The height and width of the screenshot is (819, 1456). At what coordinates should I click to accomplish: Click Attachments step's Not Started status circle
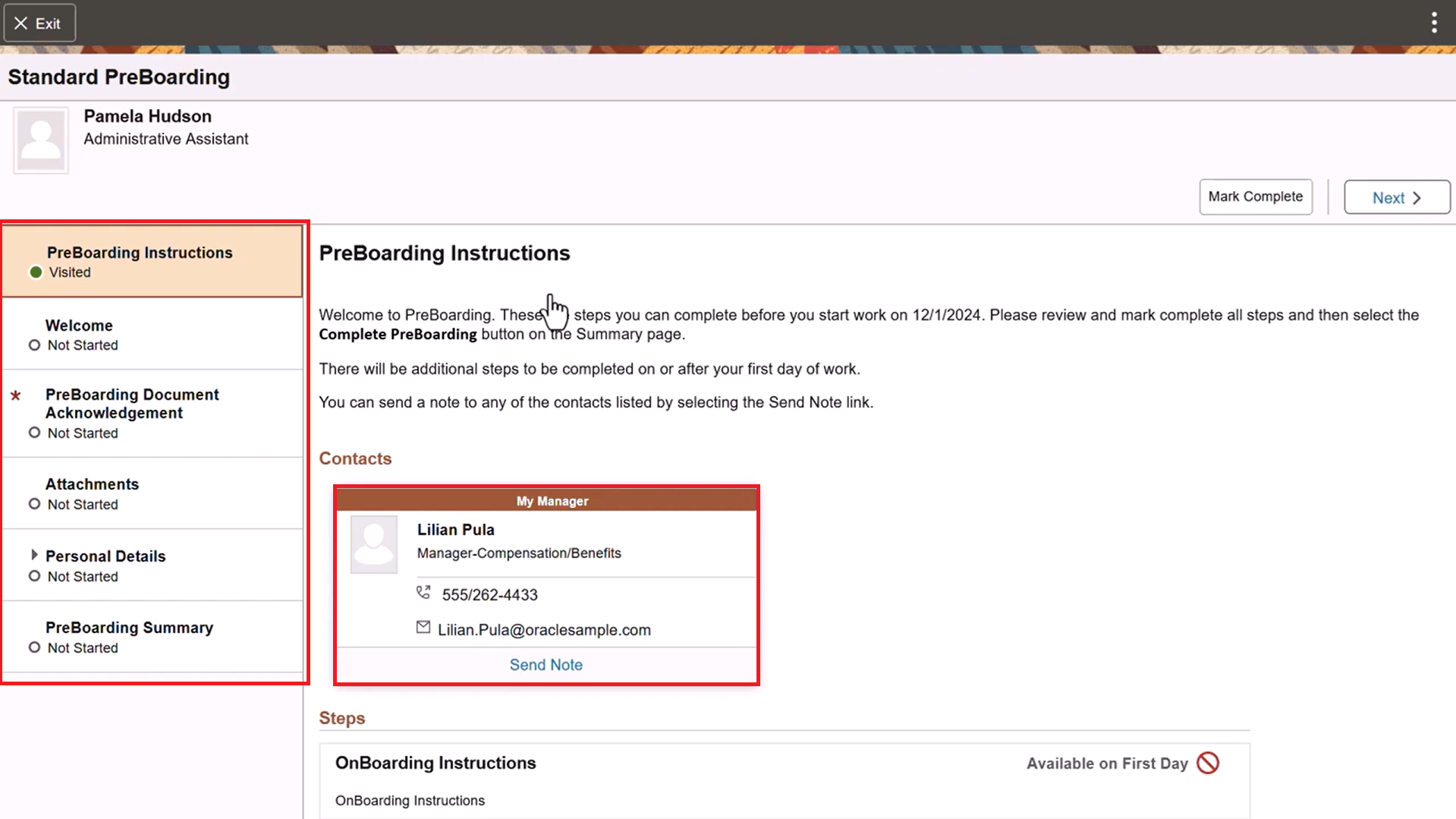[34, 504]
